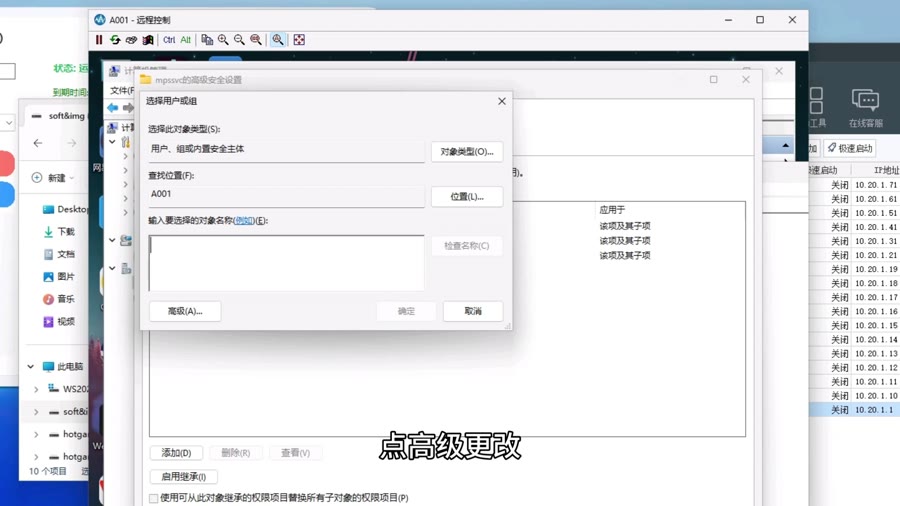The height and width of the screenshot is (506, 900).
Task: Click inside the object name text box
Action: pyautogui.click(x=286, y=263)
